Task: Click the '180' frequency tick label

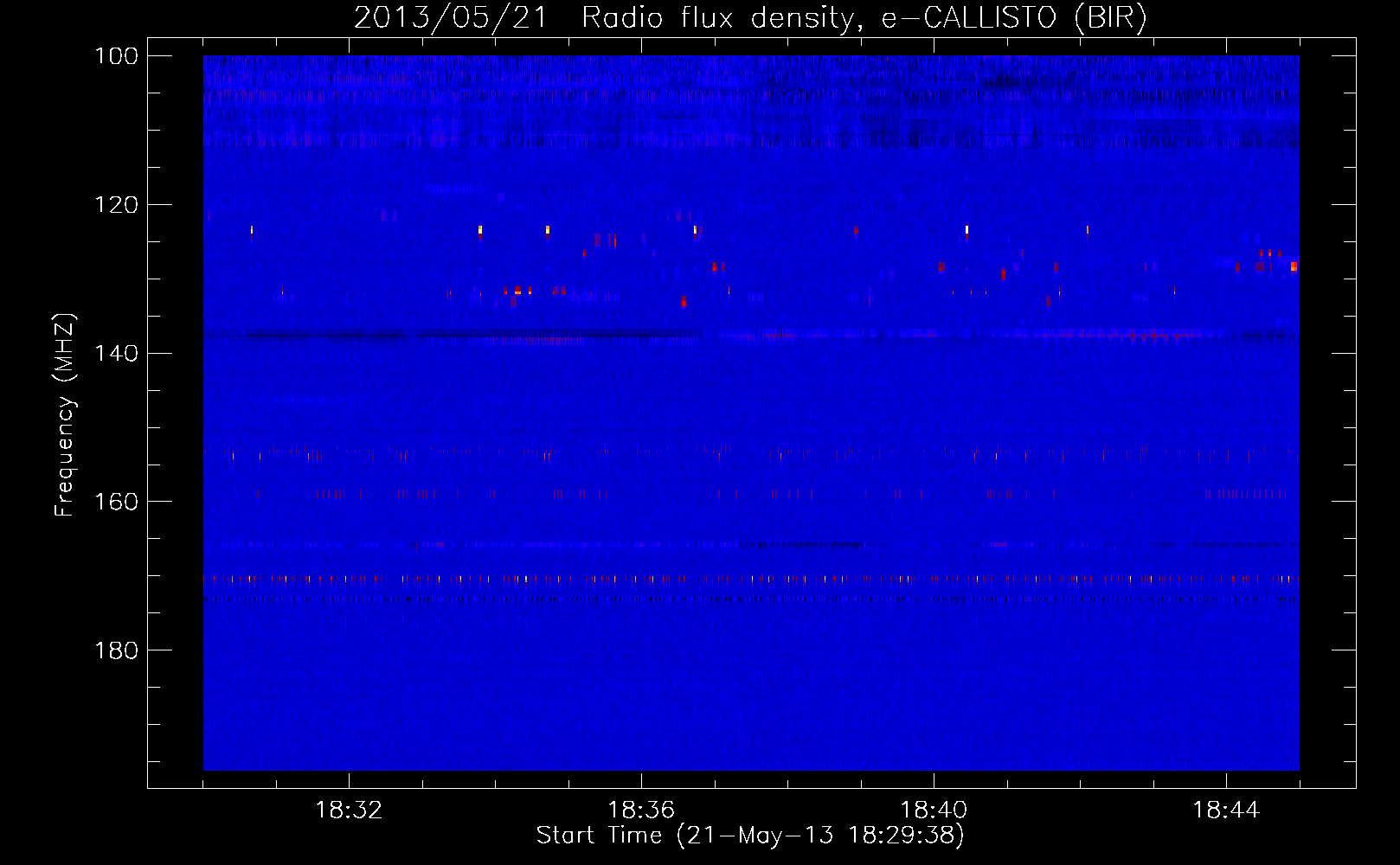Action: click(x=115, y=650)
